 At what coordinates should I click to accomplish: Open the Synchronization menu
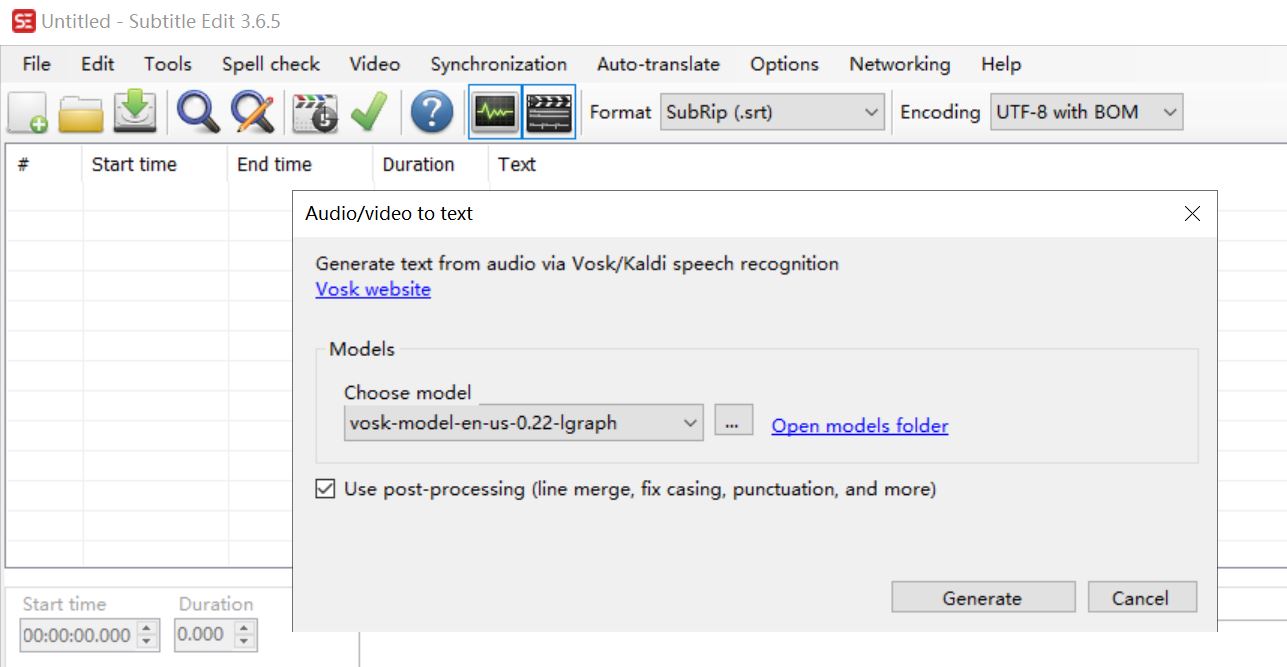click(x=498, y=64)
